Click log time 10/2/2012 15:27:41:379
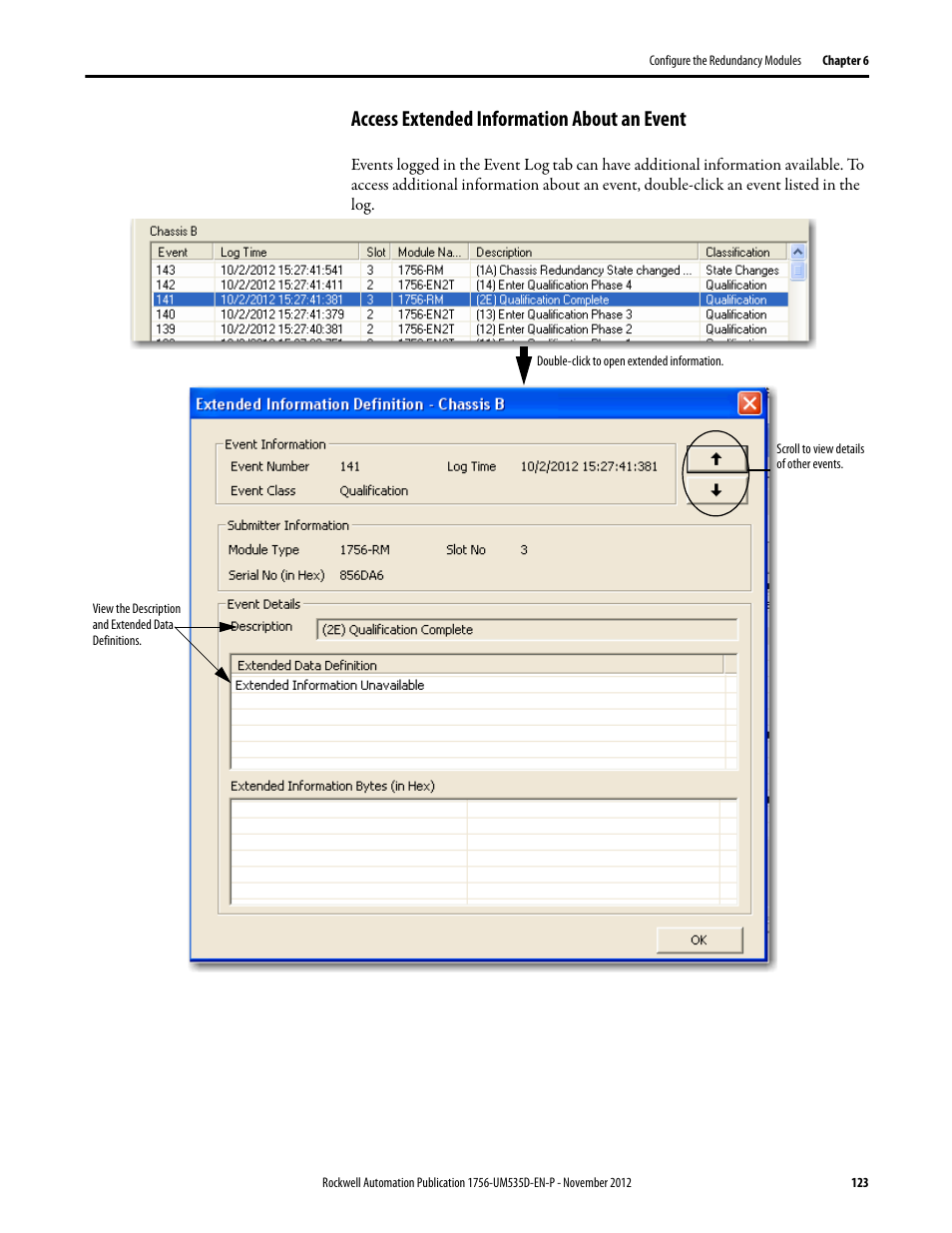952x1233 pixels. pos(281,314)
